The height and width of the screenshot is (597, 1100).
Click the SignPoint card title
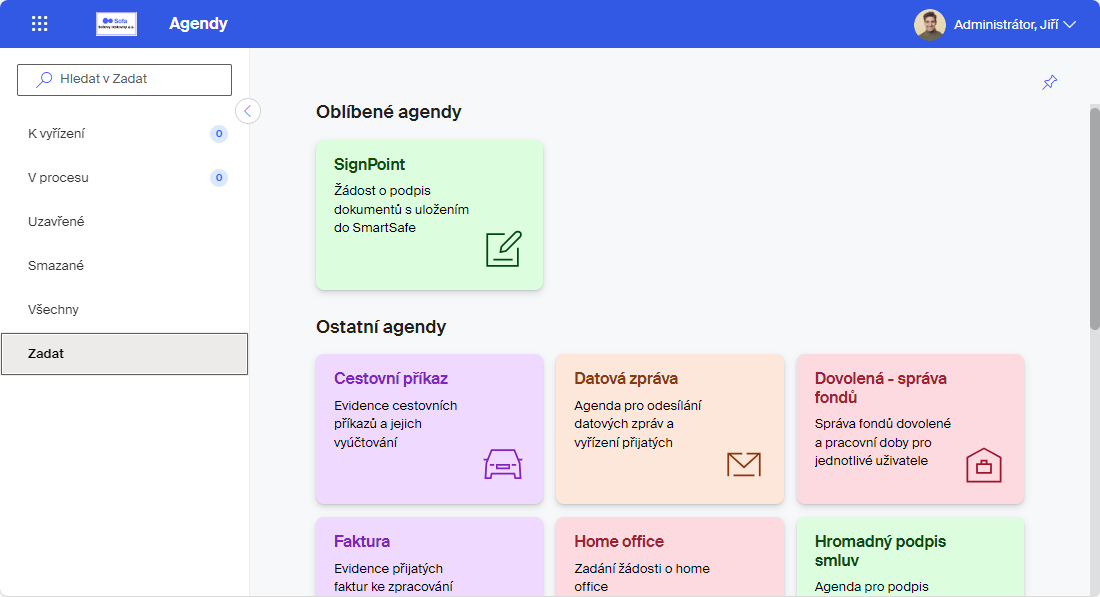[370, 164]
